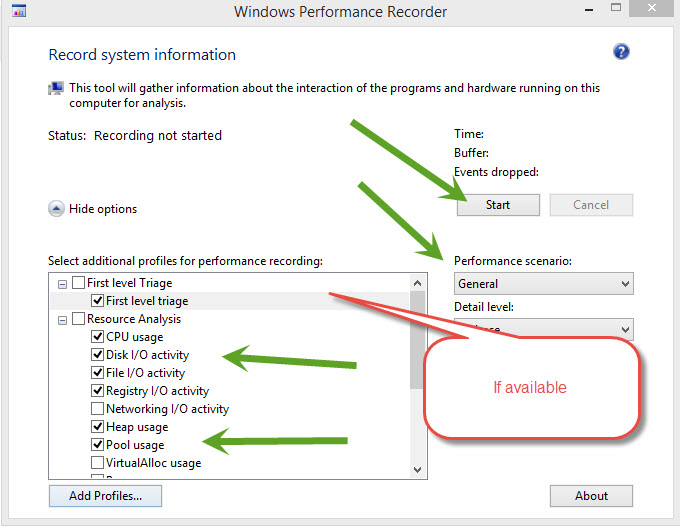Viewport: 680px width, 526px height.
Task: Maximize the Windows Performance Recorder window
Action: [616, 7]
